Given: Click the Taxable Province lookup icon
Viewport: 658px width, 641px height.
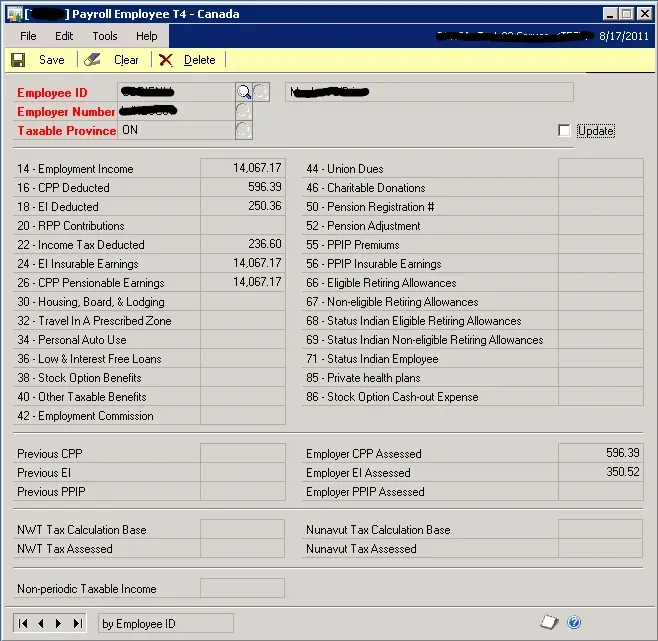Looking at the screenshot, I should (243, 130).
